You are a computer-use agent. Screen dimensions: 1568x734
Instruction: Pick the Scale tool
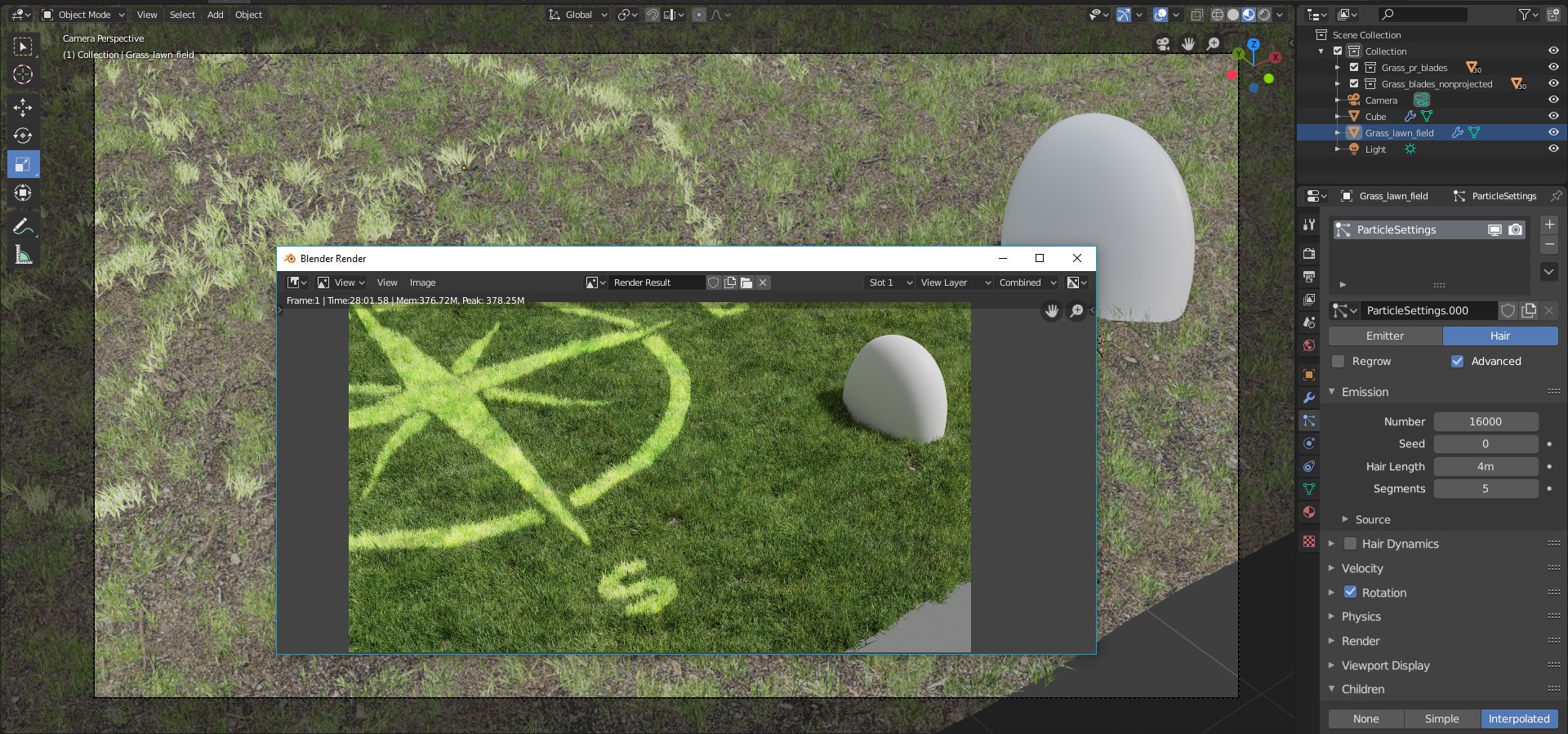click(23, 164)
